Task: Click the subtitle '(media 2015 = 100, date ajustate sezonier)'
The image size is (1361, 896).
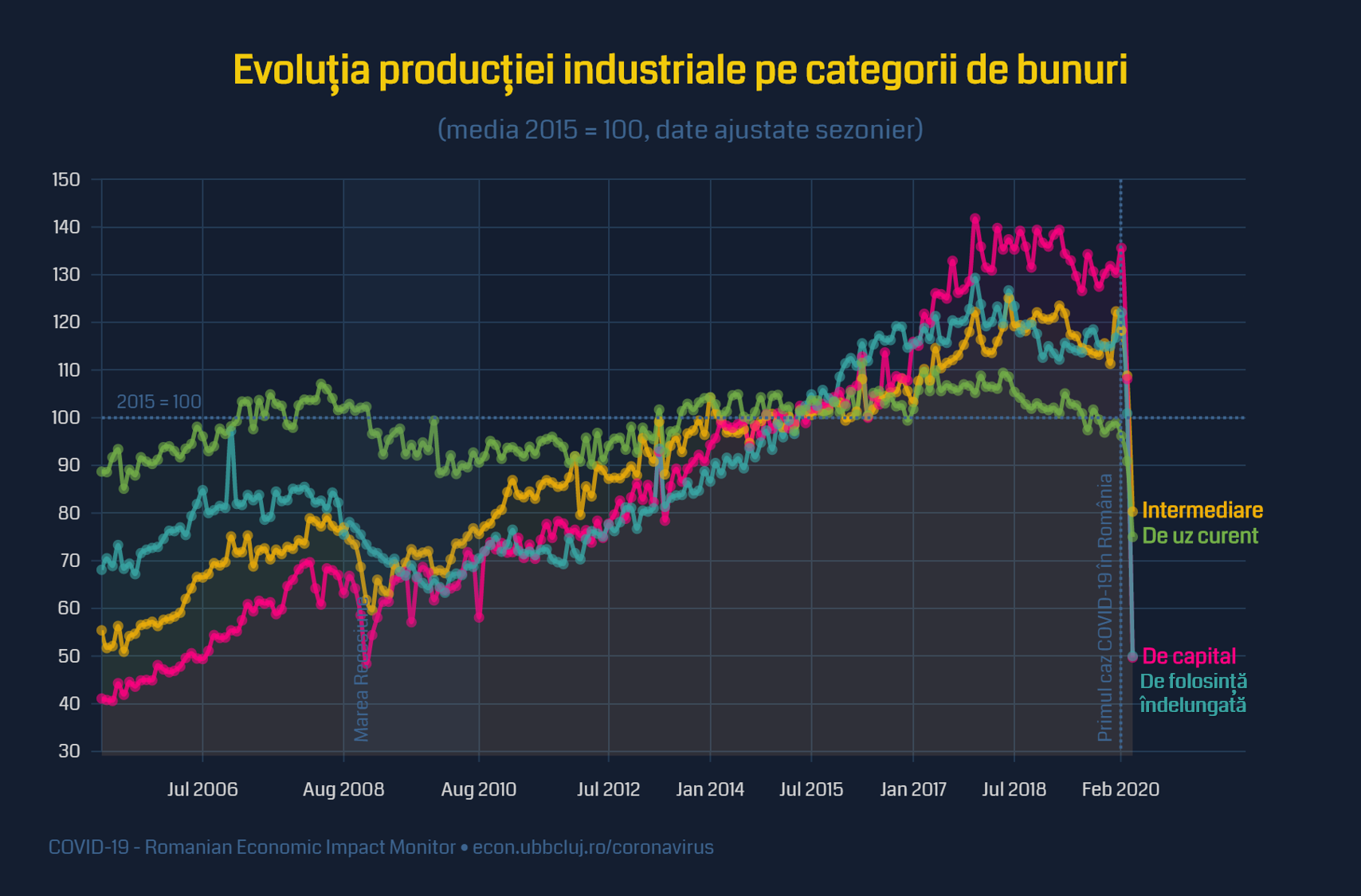Action: (x=680, y=129)
